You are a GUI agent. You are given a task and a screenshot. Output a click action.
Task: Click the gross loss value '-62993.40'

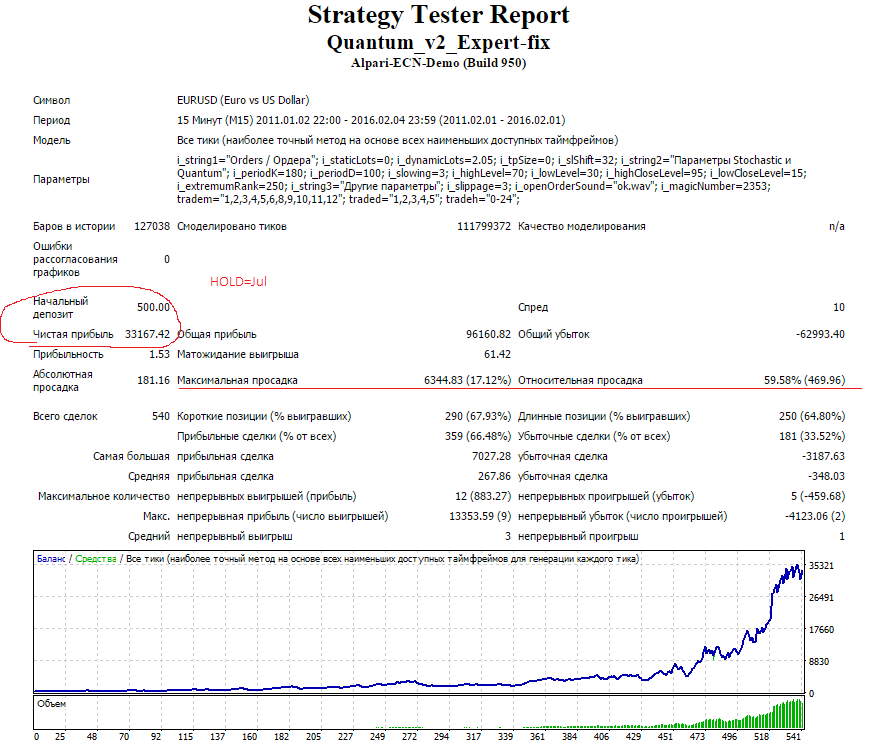coord(820,334)
